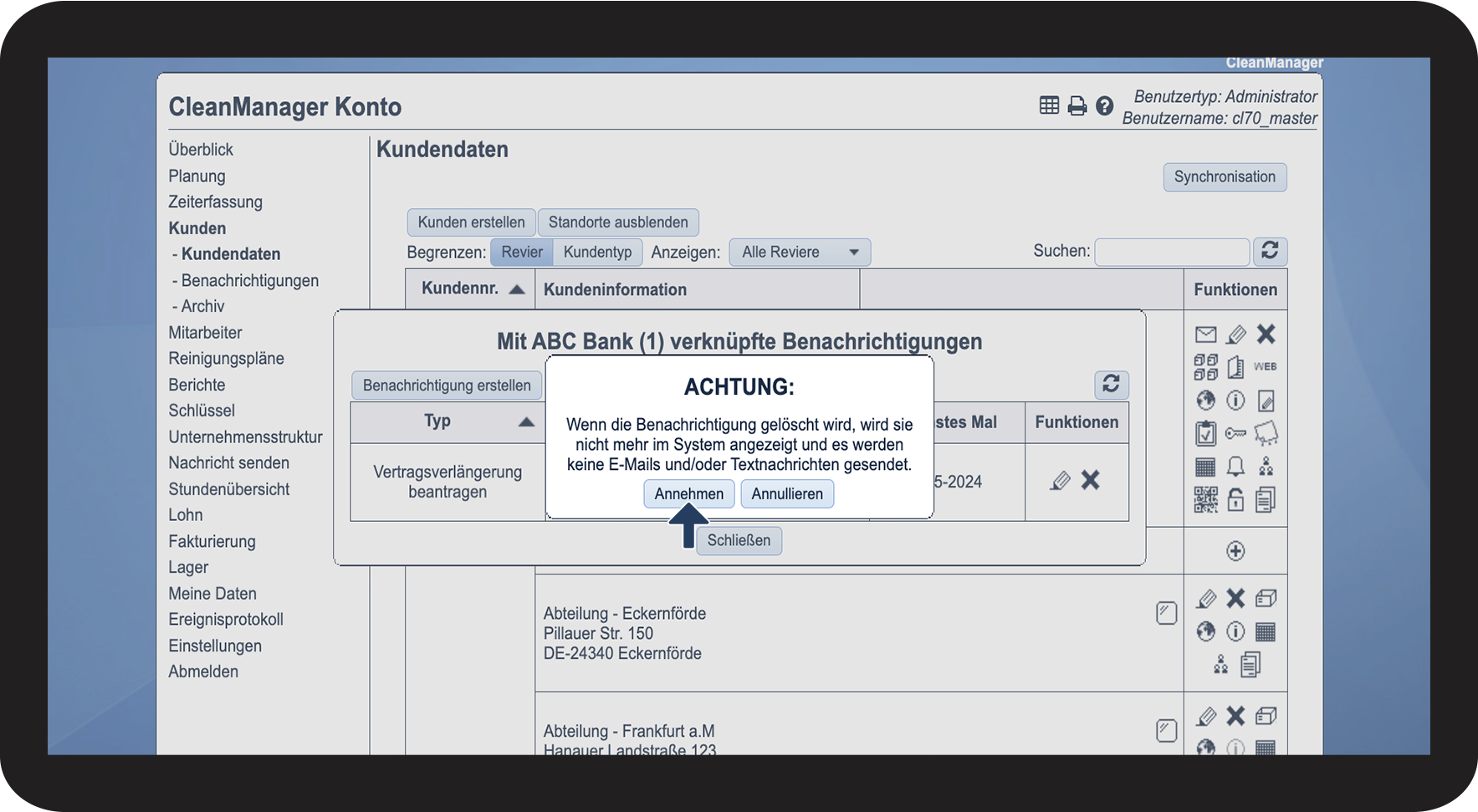Sort notifications by Typ column

[x=525, y=421]
